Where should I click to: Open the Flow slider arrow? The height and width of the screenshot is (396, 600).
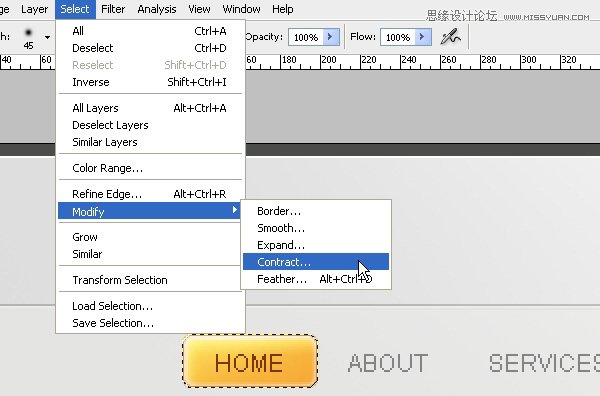(423, 37)
